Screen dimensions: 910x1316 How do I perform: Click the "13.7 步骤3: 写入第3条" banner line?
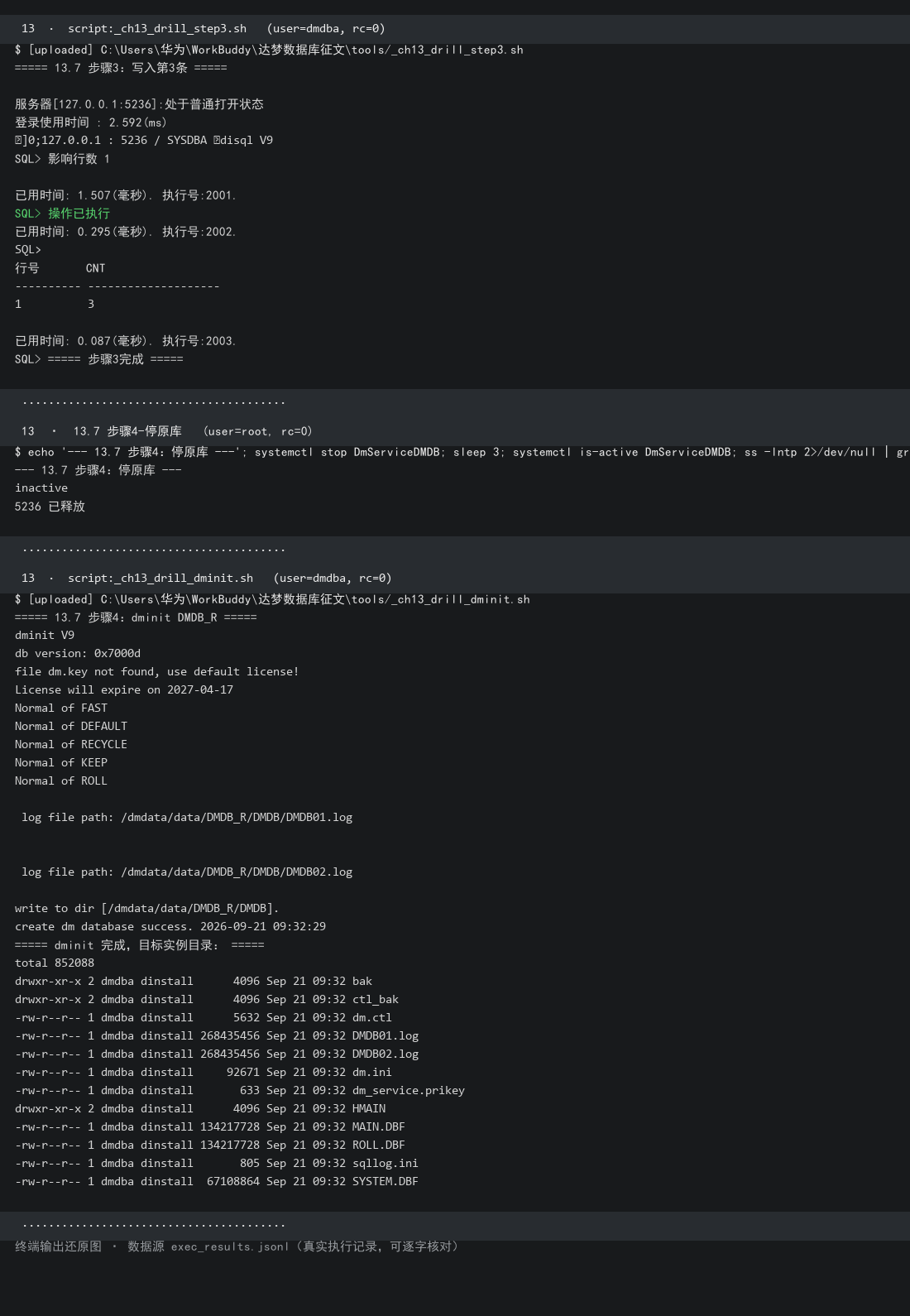(121, 68)
